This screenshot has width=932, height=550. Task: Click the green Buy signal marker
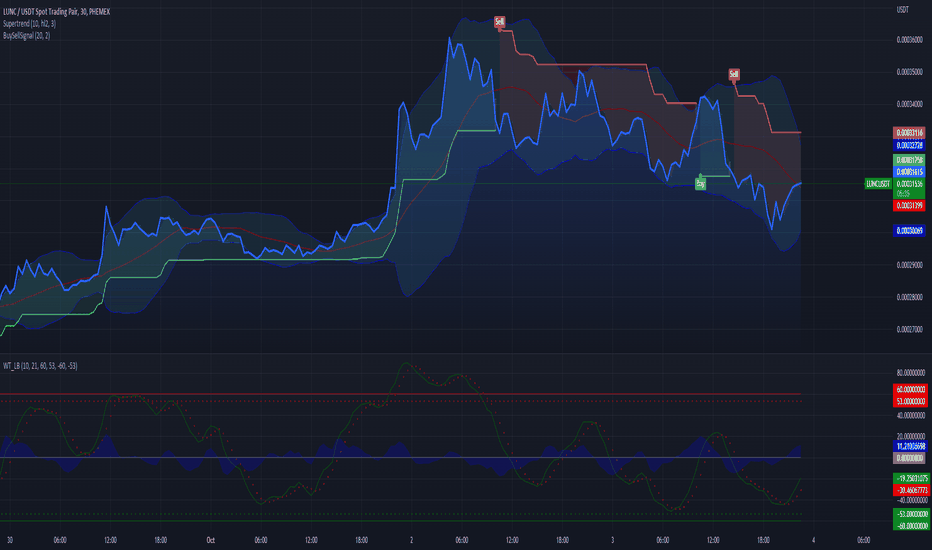pyautogui.click(x=700, y=184)
